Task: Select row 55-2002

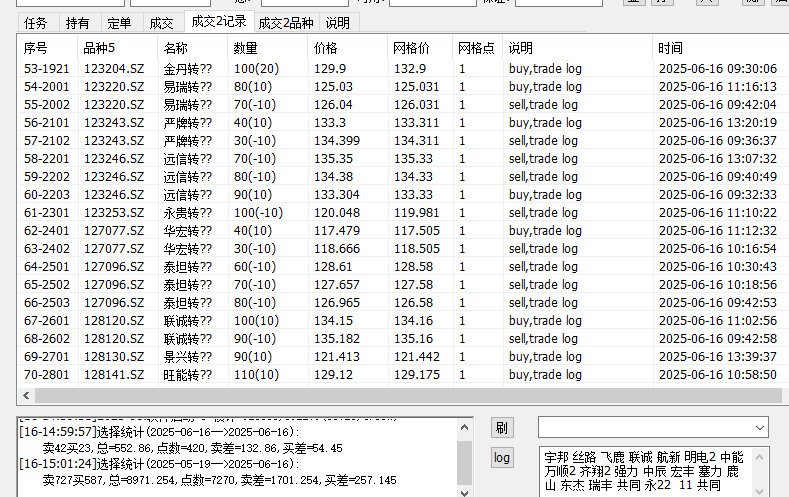Action: (403, 105)
